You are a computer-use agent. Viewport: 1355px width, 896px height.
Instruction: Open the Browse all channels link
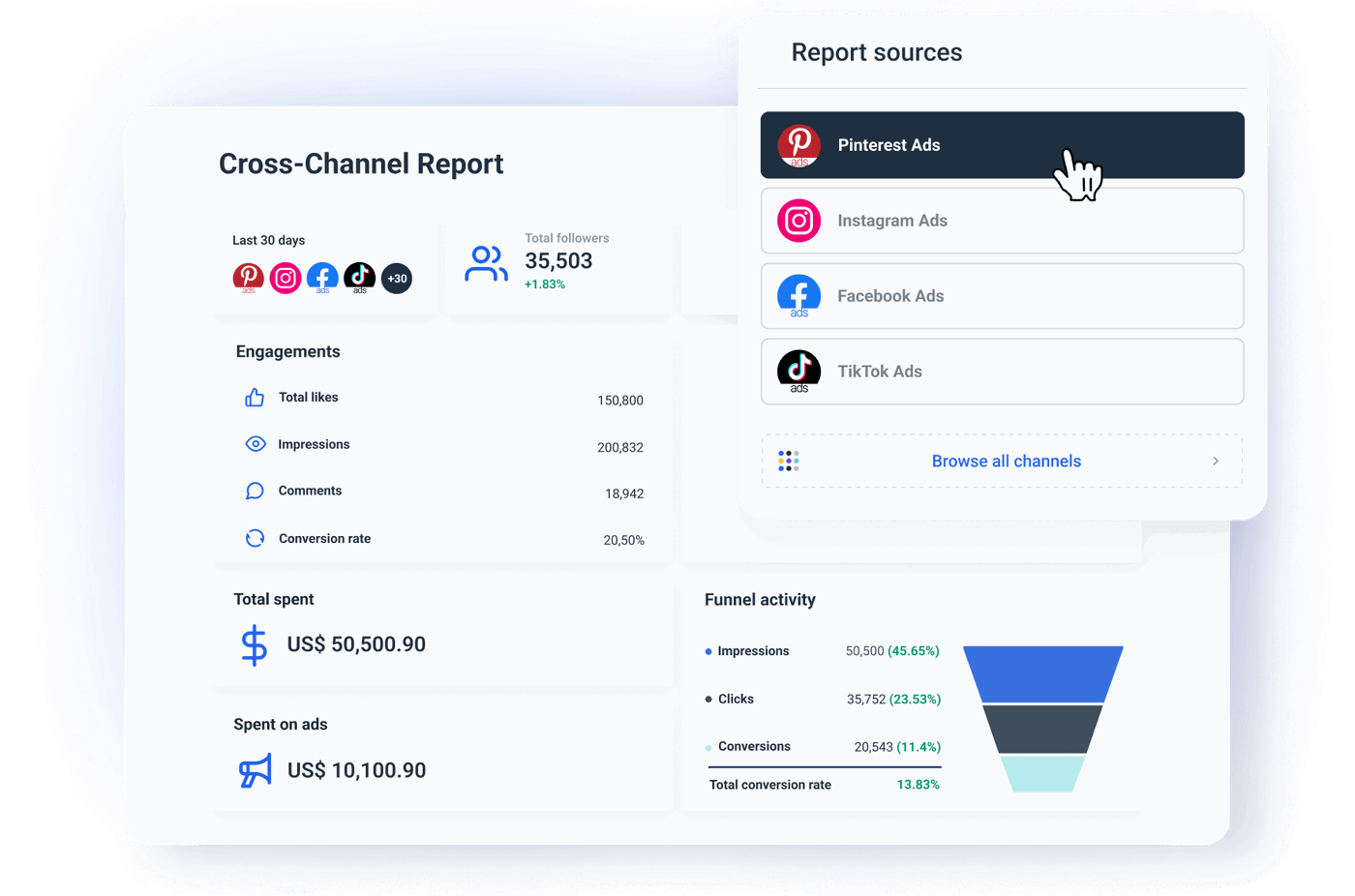click(1006, 461)
